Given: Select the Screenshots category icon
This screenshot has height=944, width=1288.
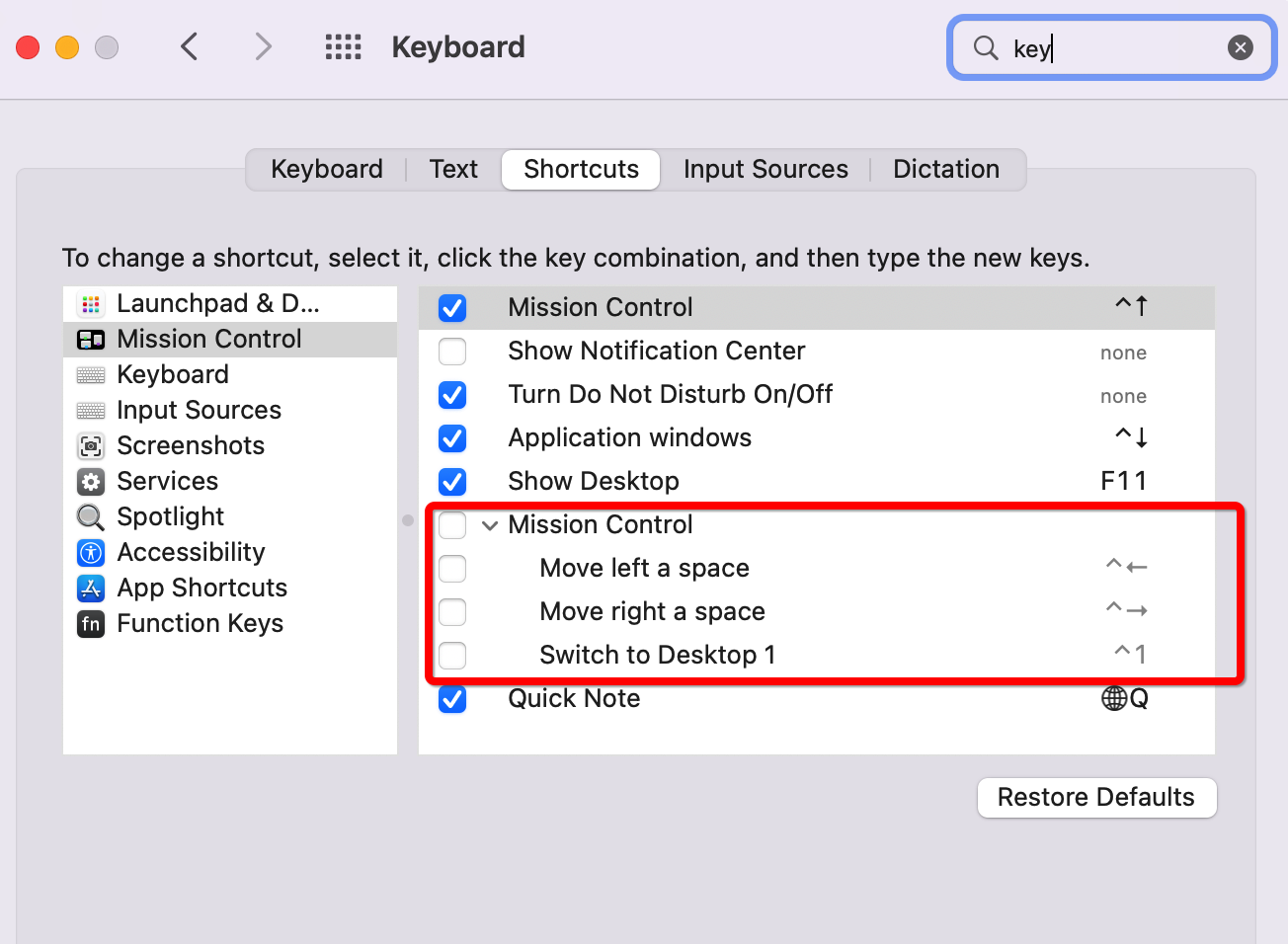Looking at the screenshot, I should (91, 446).
